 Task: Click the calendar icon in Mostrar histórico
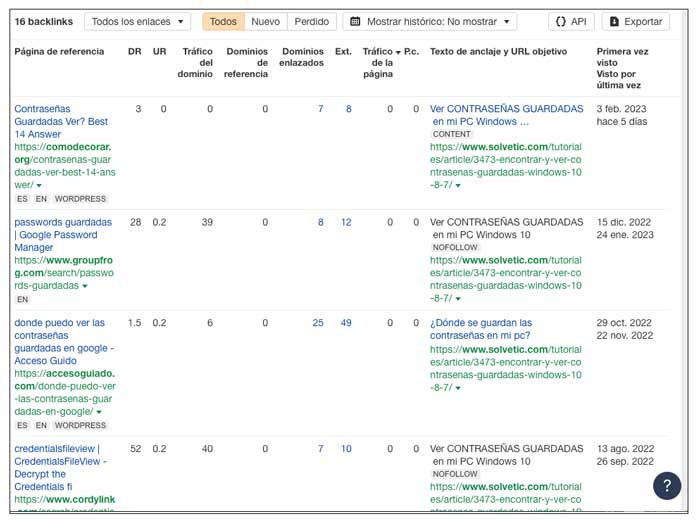click(x=356, y=21)
